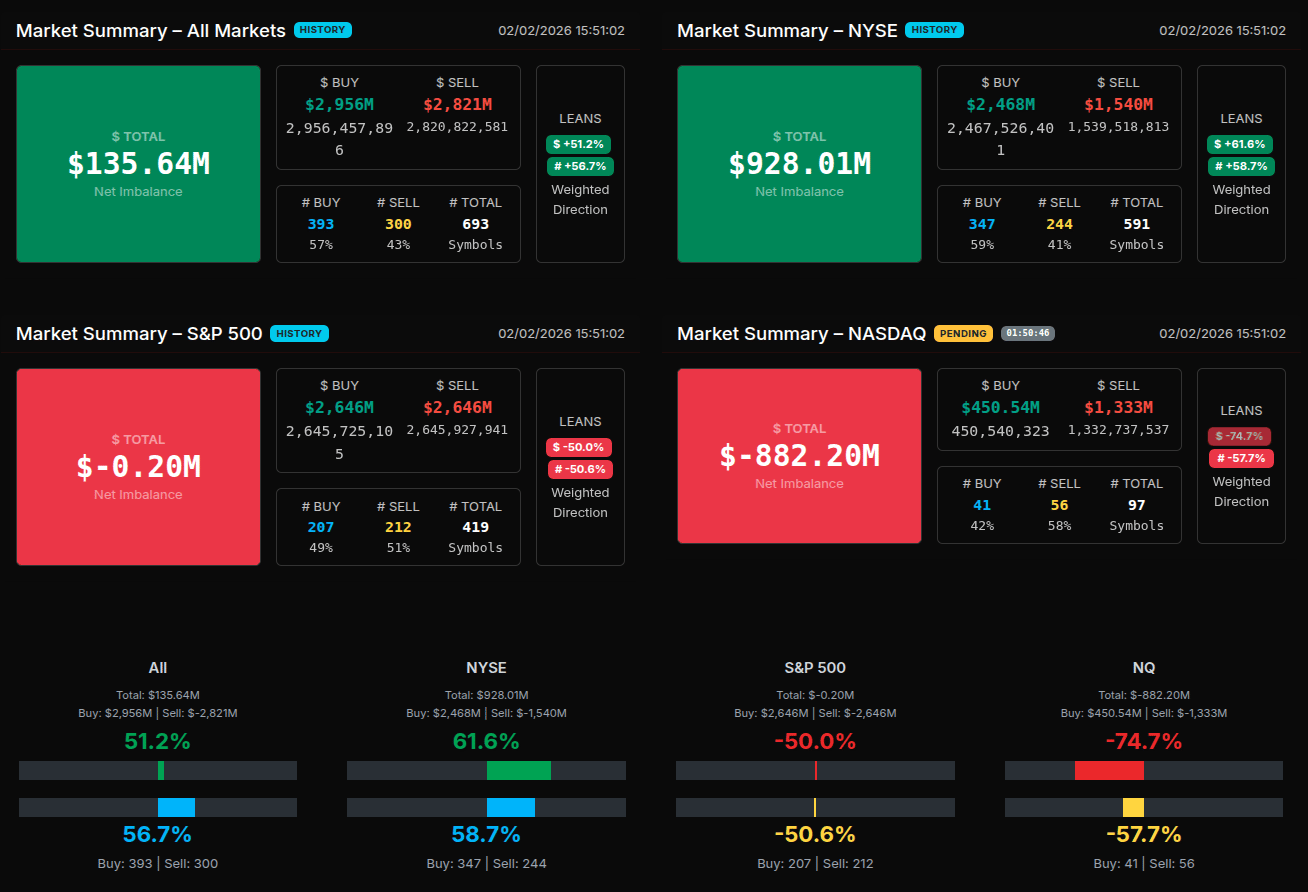Screen dimensions: 1308x892
Task: Click the Market Summary – S&P 500 title
Action: point(139,333)
